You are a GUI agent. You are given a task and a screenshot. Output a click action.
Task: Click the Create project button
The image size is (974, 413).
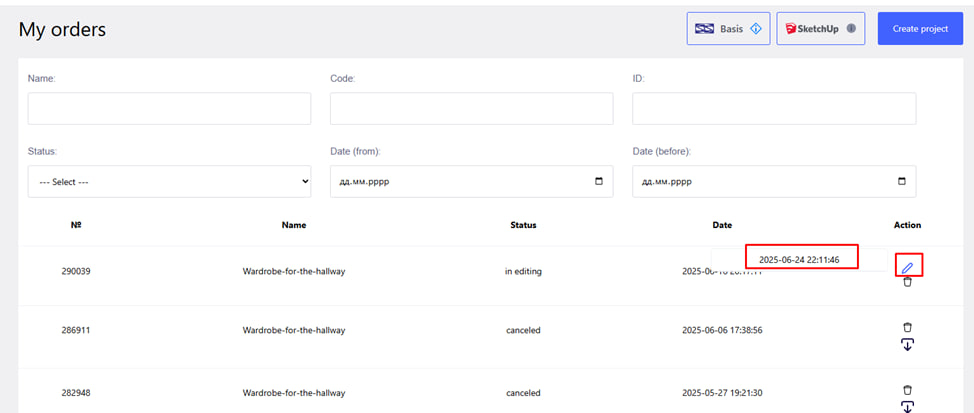pos(919,29)
